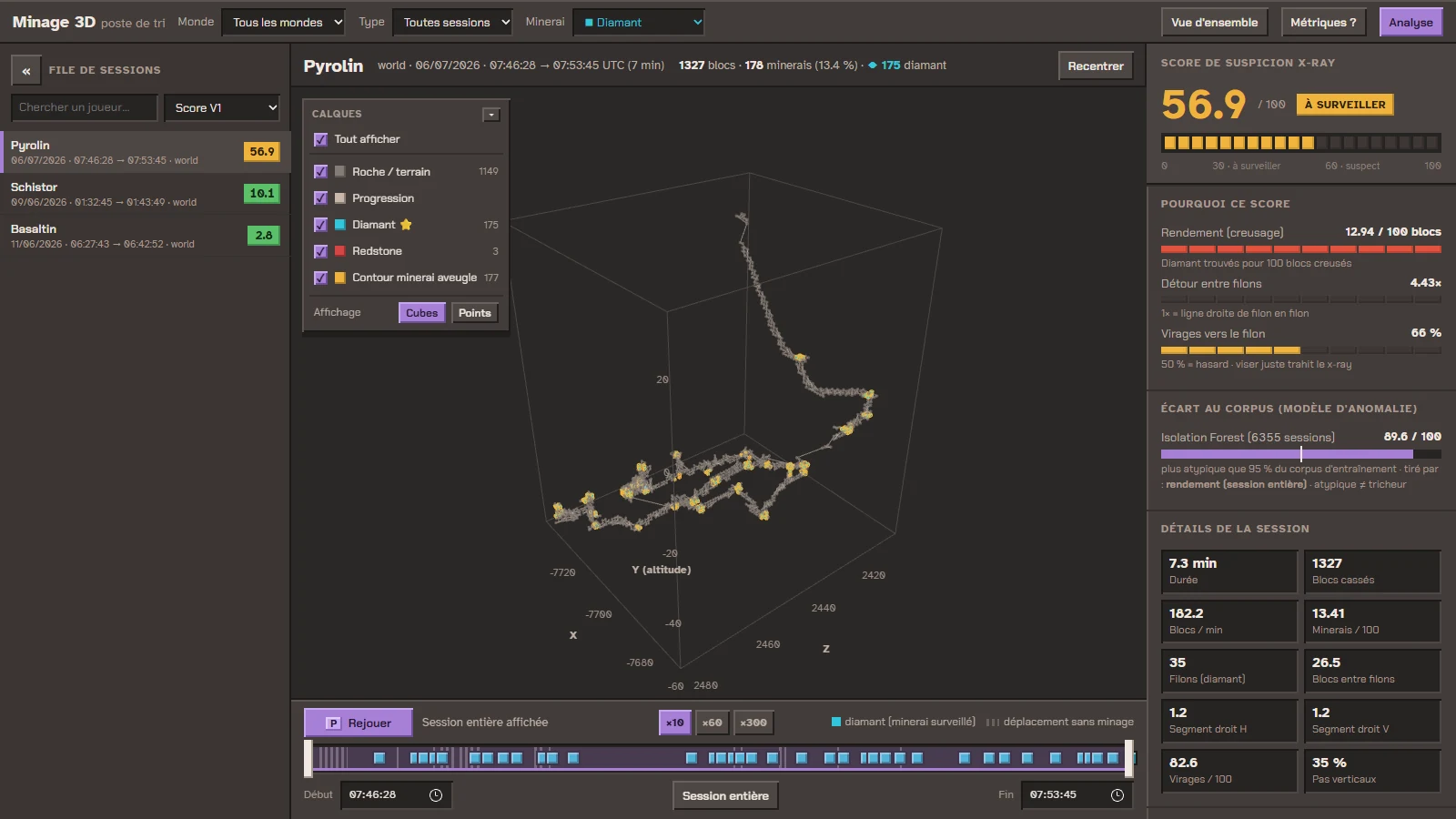Click the Fin time field 07:53:45

click(x=1077, y=795)
